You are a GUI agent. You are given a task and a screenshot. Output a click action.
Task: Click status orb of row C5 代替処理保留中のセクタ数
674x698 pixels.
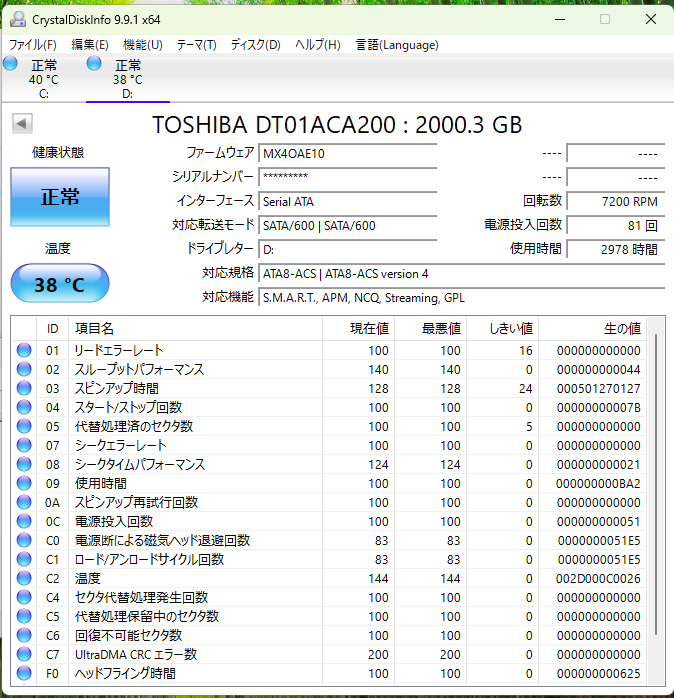tap(24, 616)
